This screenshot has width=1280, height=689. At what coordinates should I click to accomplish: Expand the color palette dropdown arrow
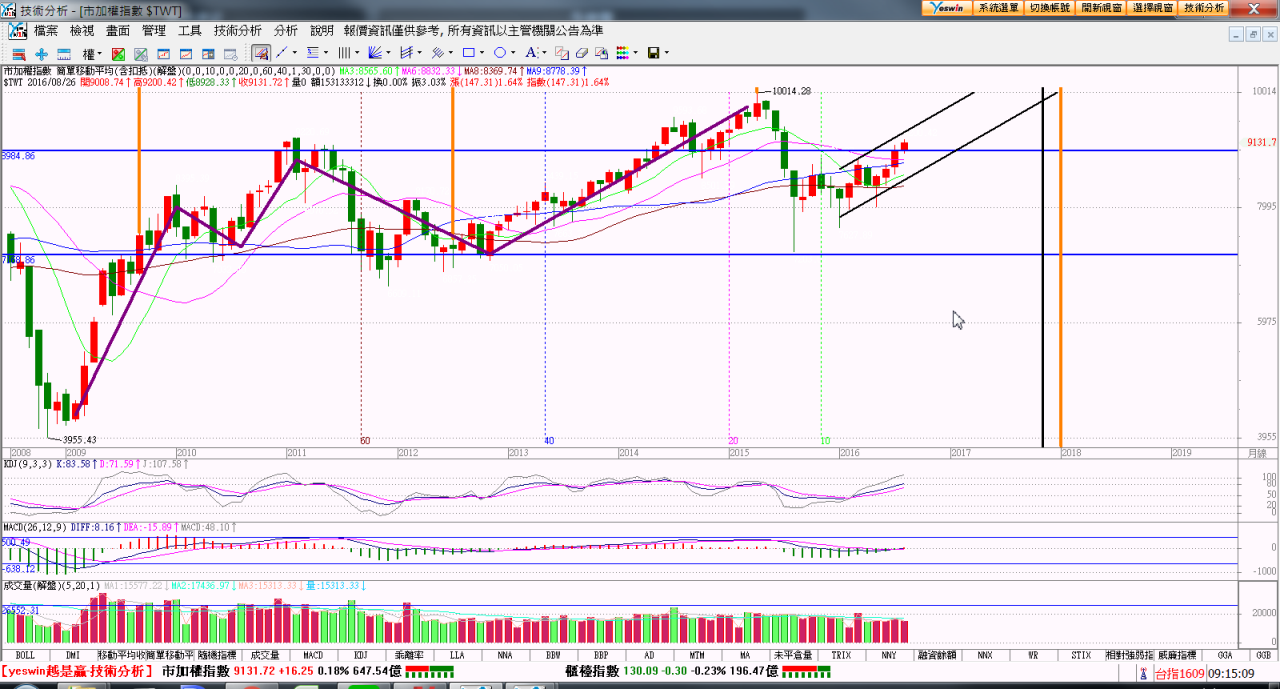(x=635, y=53)
